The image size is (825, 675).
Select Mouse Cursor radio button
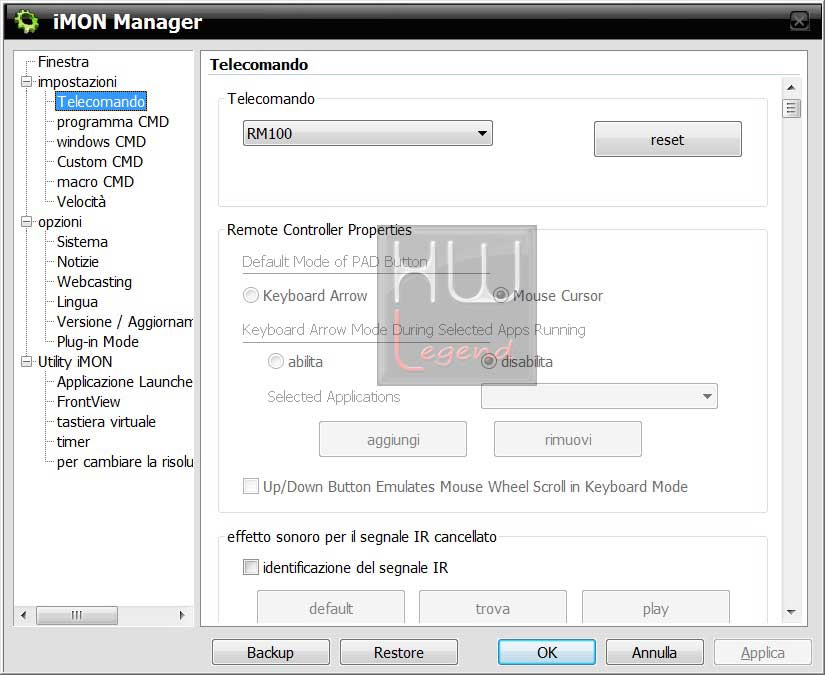tap(501, 295)
